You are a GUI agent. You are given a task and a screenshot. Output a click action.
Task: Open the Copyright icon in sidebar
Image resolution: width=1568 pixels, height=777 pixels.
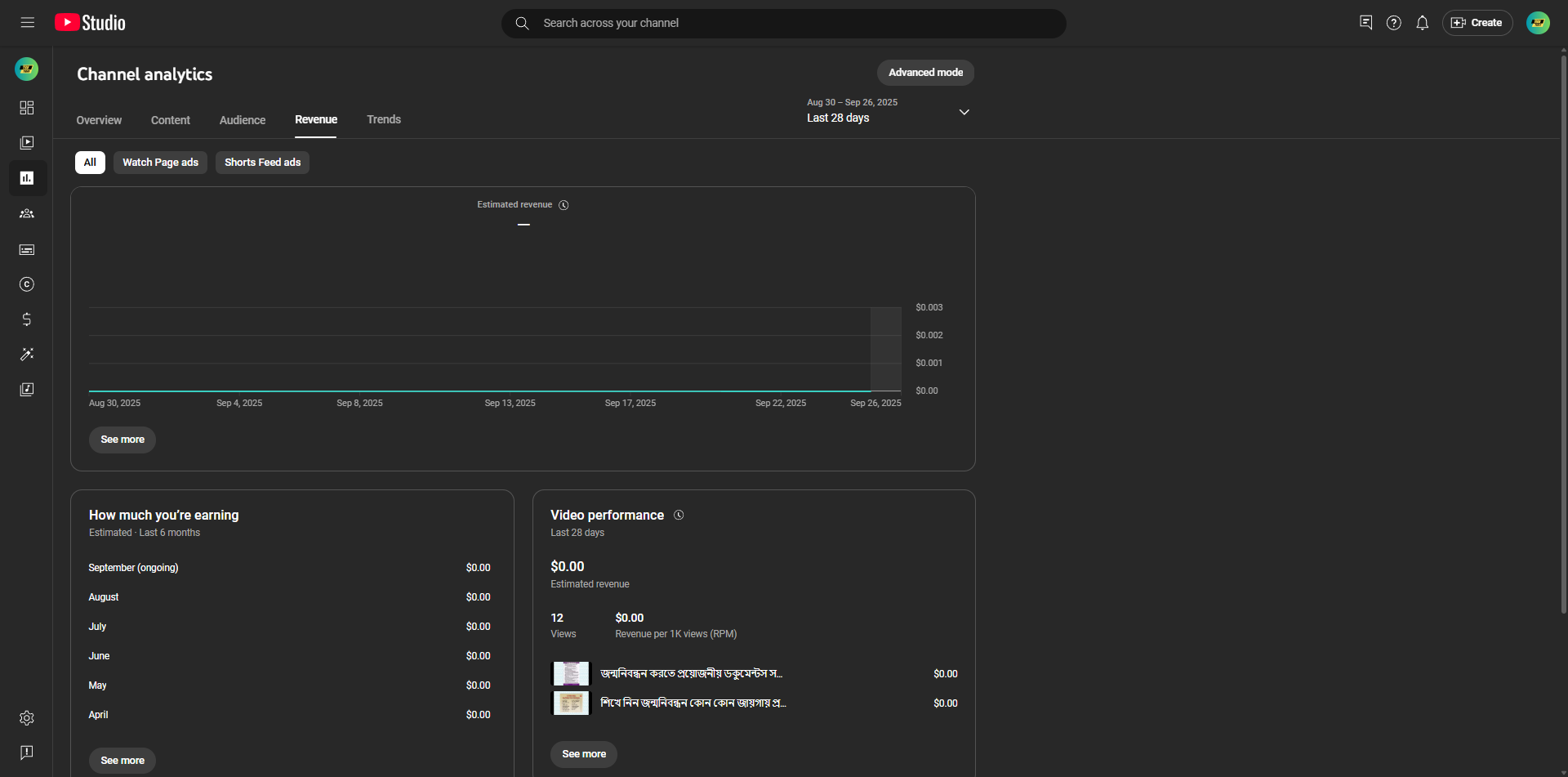click(27, 284)
